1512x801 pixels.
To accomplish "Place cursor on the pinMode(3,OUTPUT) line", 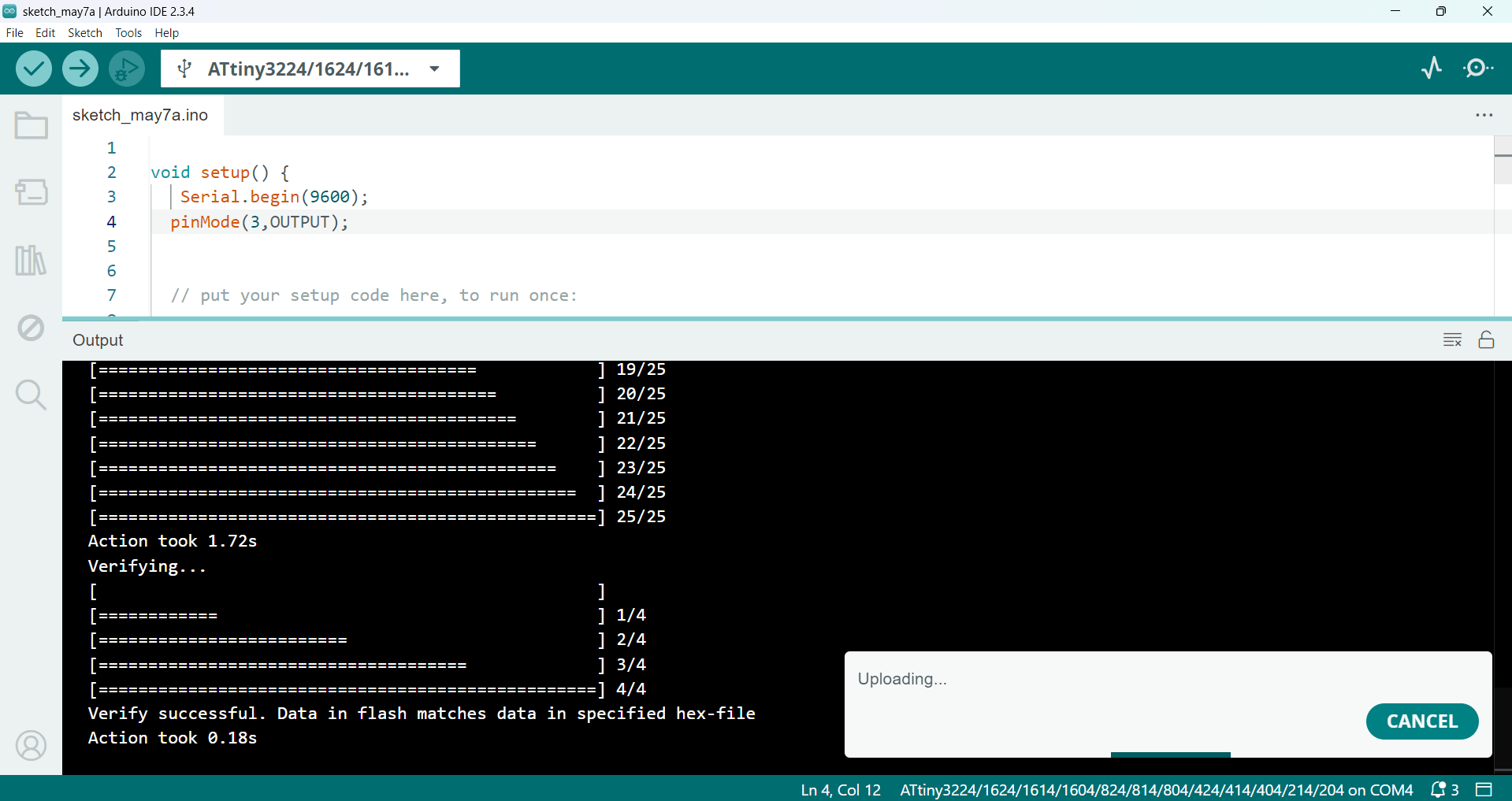I will [259, 222].
